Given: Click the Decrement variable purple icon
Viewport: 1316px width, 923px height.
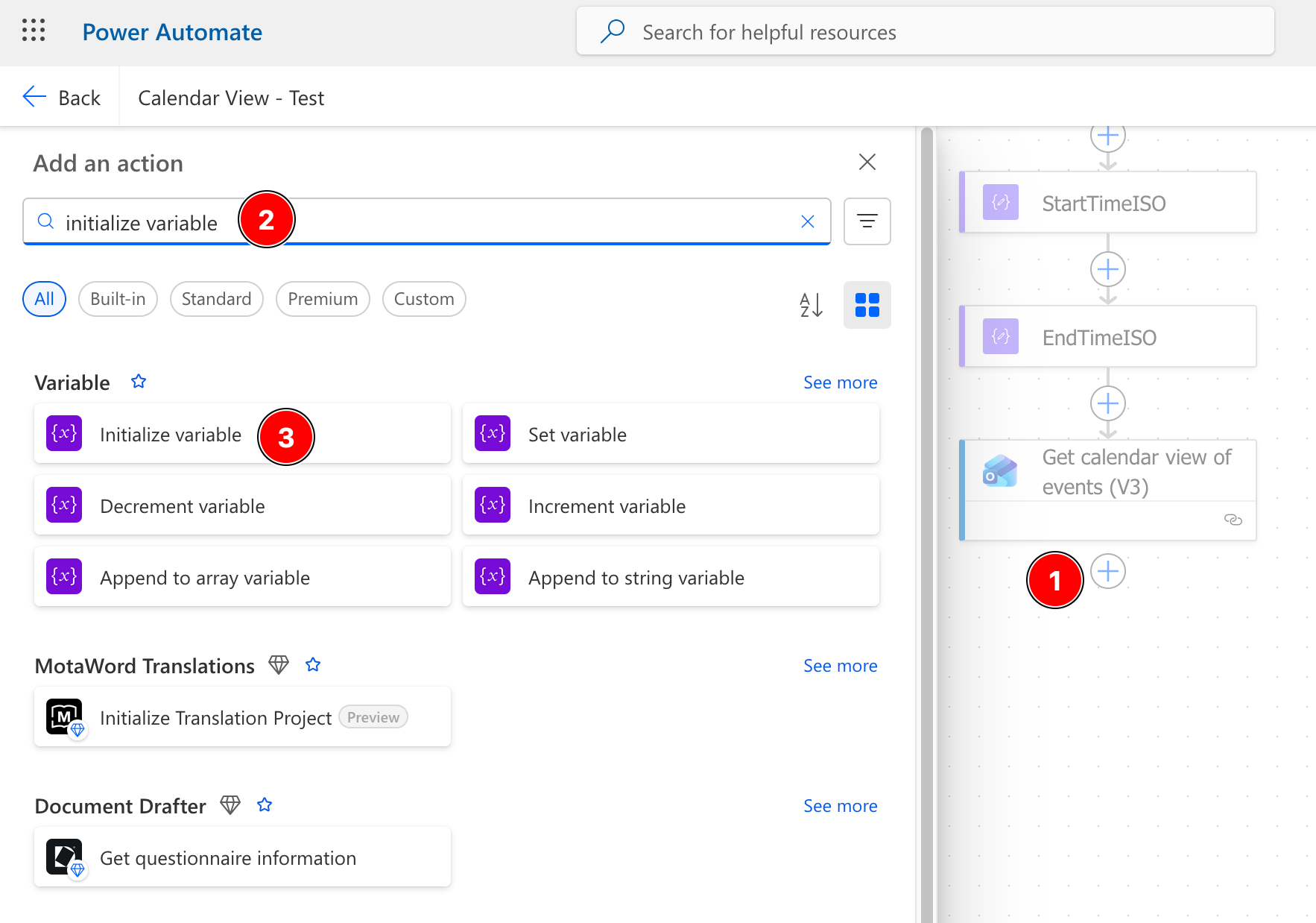Looking at the screenshot, I should coord(64,505).
